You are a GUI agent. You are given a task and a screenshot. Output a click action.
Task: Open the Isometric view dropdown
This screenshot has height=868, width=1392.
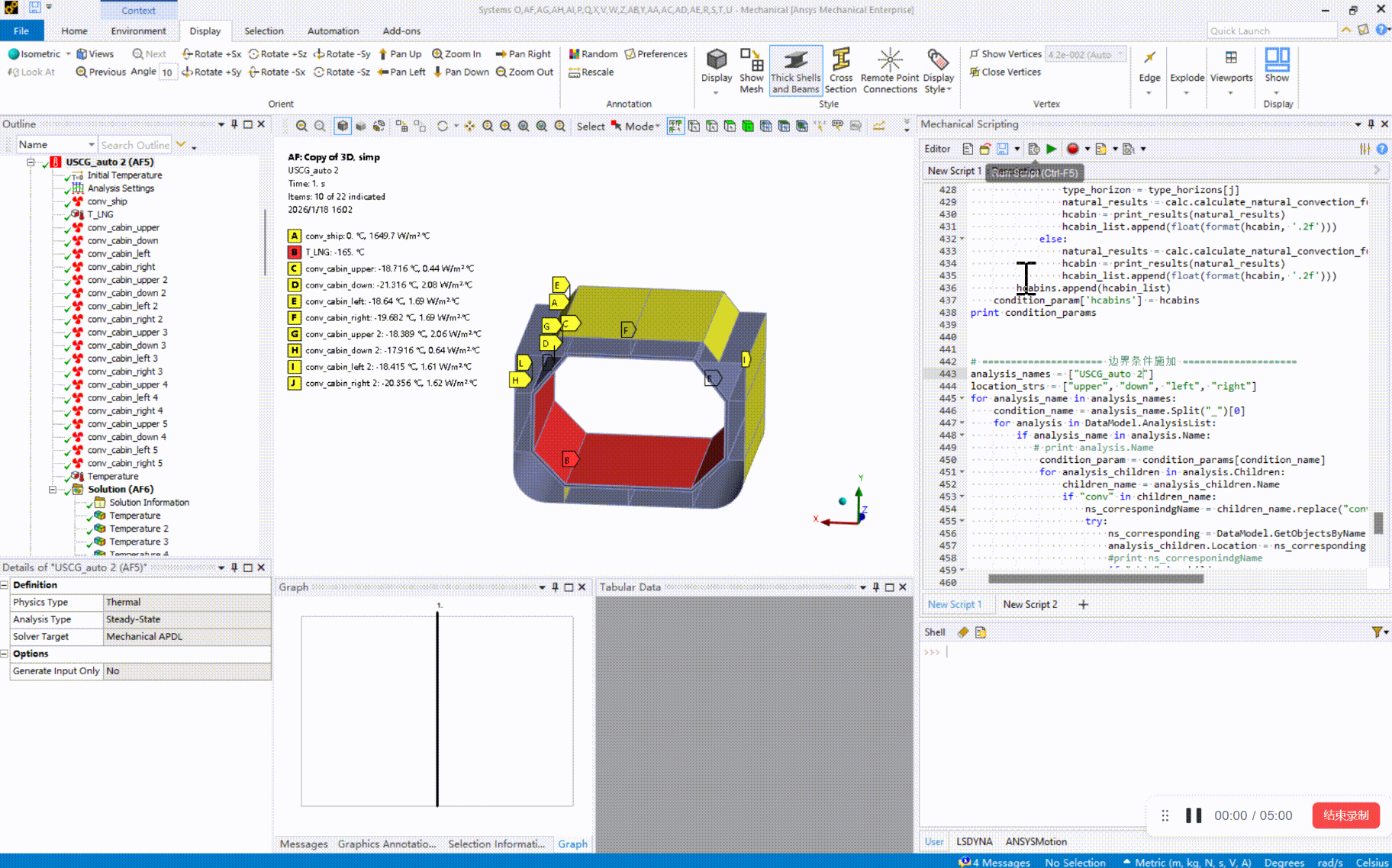tap(68, 54)
